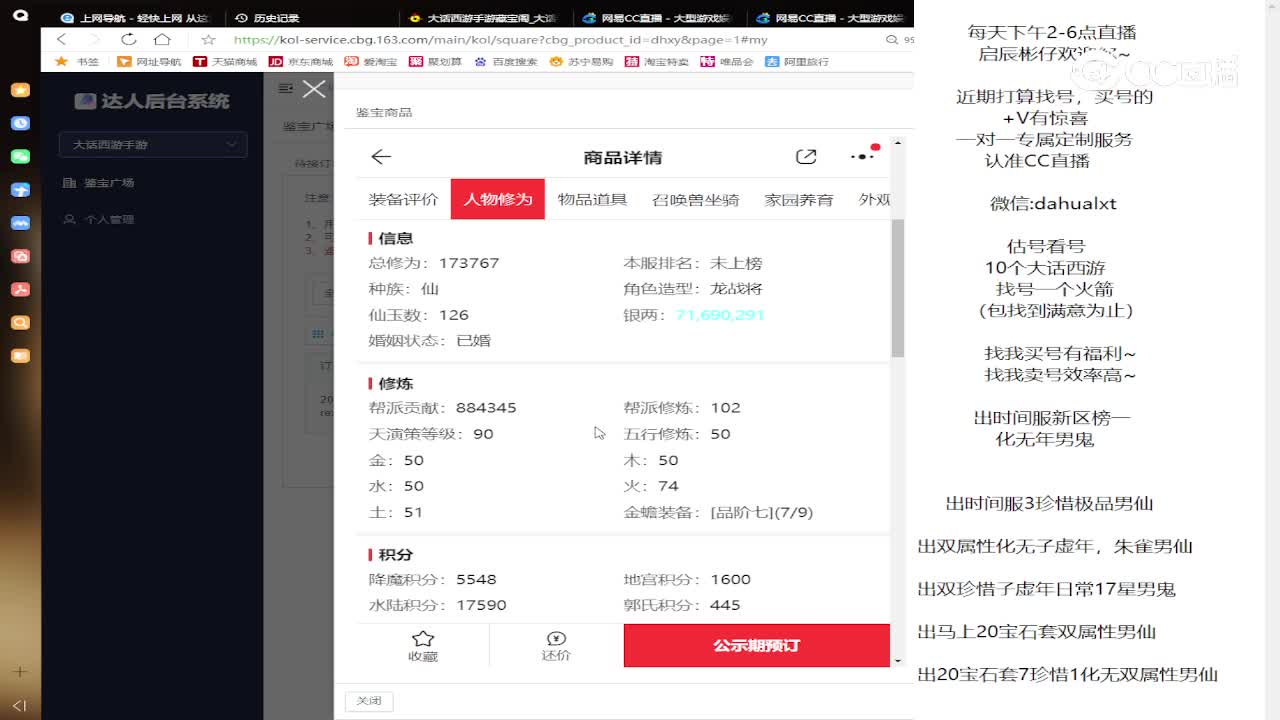This screenshot has height=720, width=1280.
Task: Click the 关闭 button below the panel
Action: pos(369,701)
